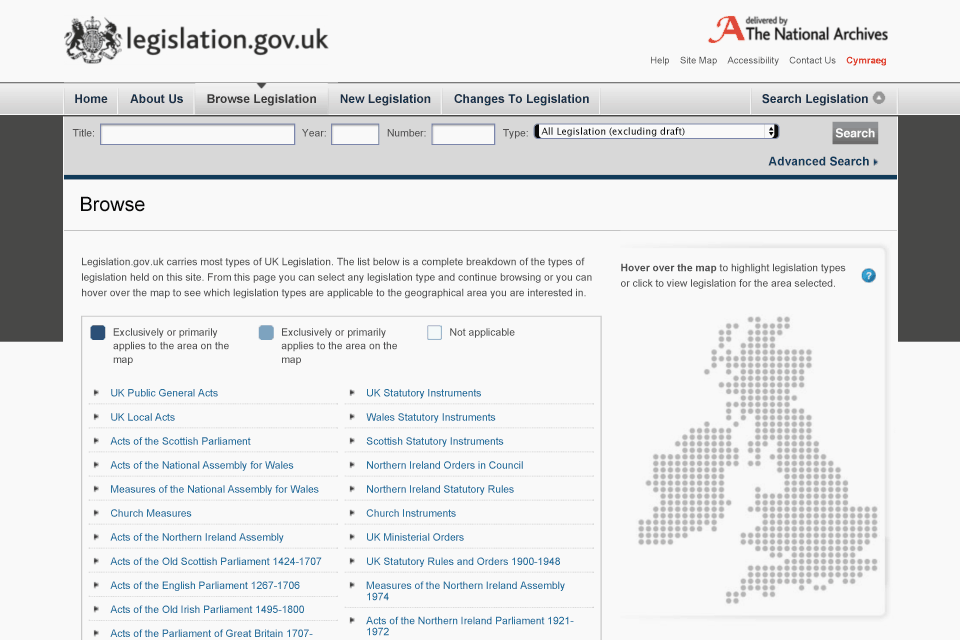
Task: Open the legislation Type dropdown
Action: [656, 131]
